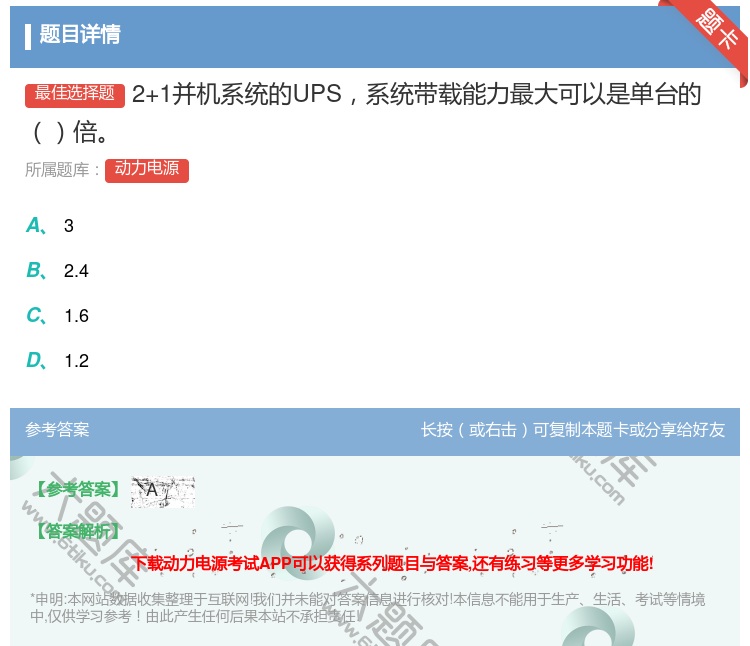
Task: Choose option A with value 3
Action: 50,225
